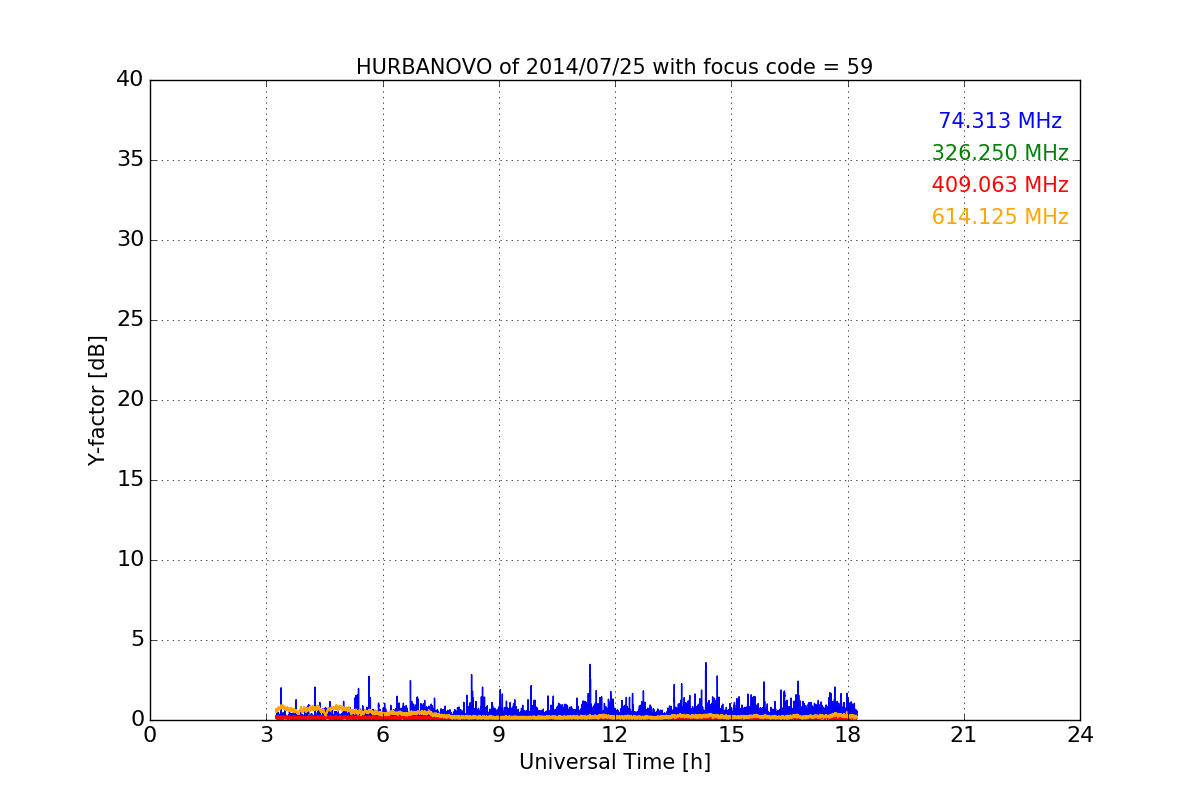Screen dimensions: 1200x800
Task: Click the y-axis tick label 20
Action: 130,400
